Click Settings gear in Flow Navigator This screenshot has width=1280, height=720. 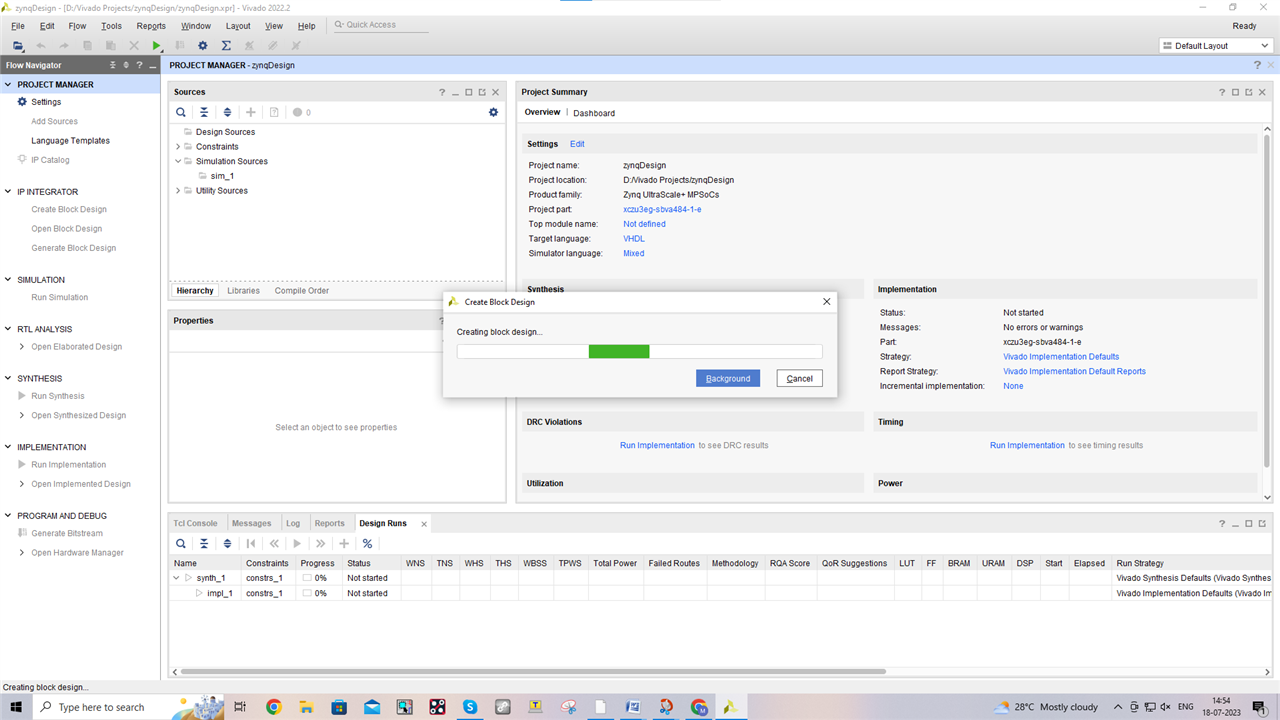23,102
